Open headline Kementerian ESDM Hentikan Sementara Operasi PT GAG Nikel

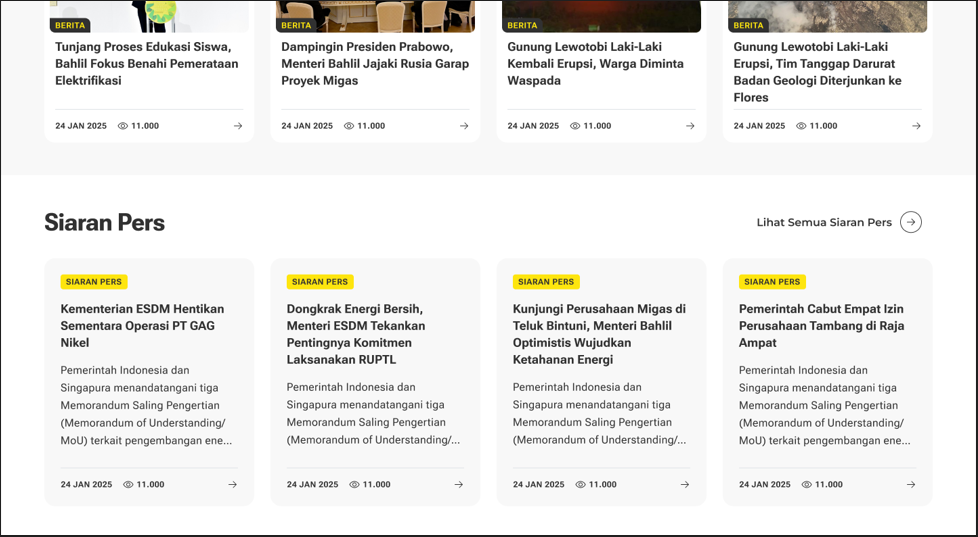click(x=142, y=326)
